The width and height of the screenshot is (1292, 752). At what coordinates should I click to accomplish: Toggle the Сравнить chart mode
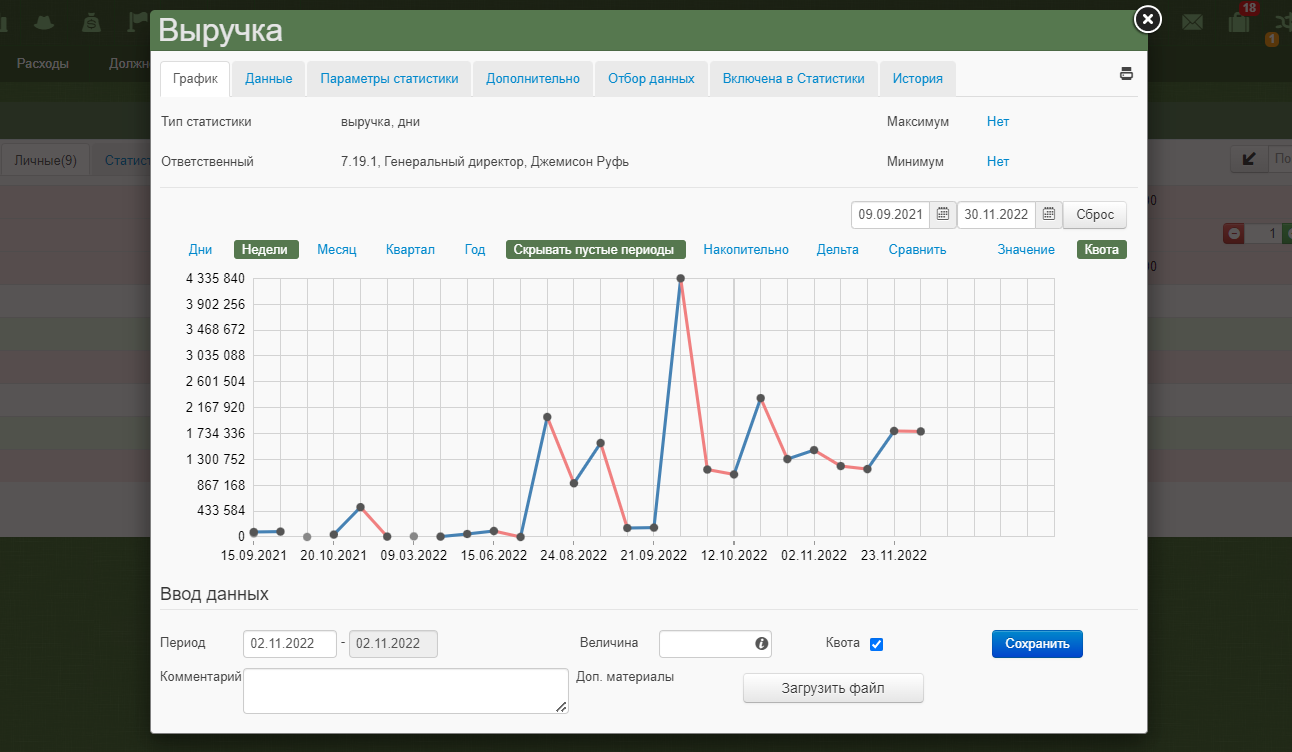click(917, 250)
